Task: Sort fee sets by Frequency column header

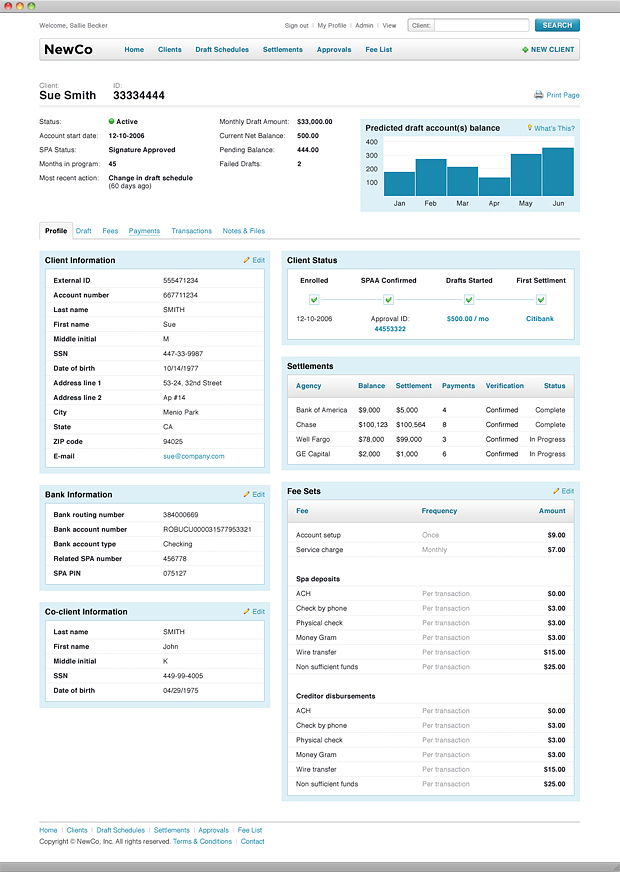Action: (x=439, y=511)
